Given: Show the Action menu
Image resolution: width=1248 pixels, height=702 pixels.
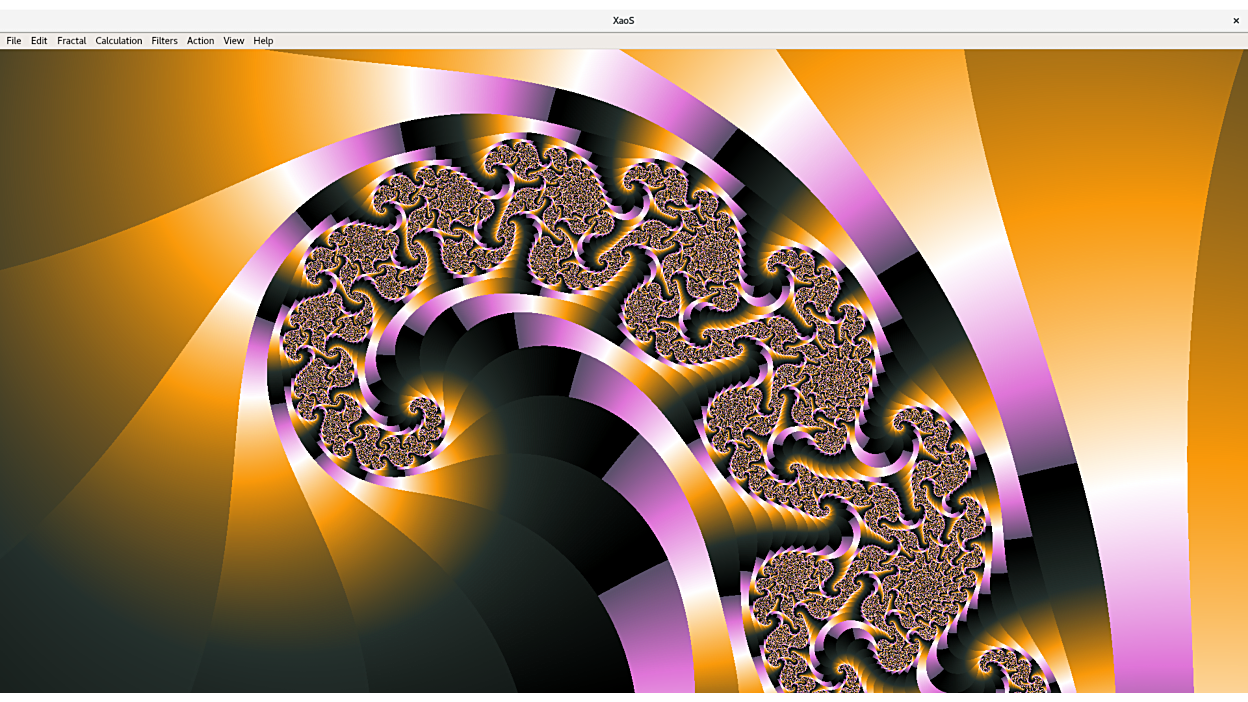Looking at the screenshot, I should [200, 41].
